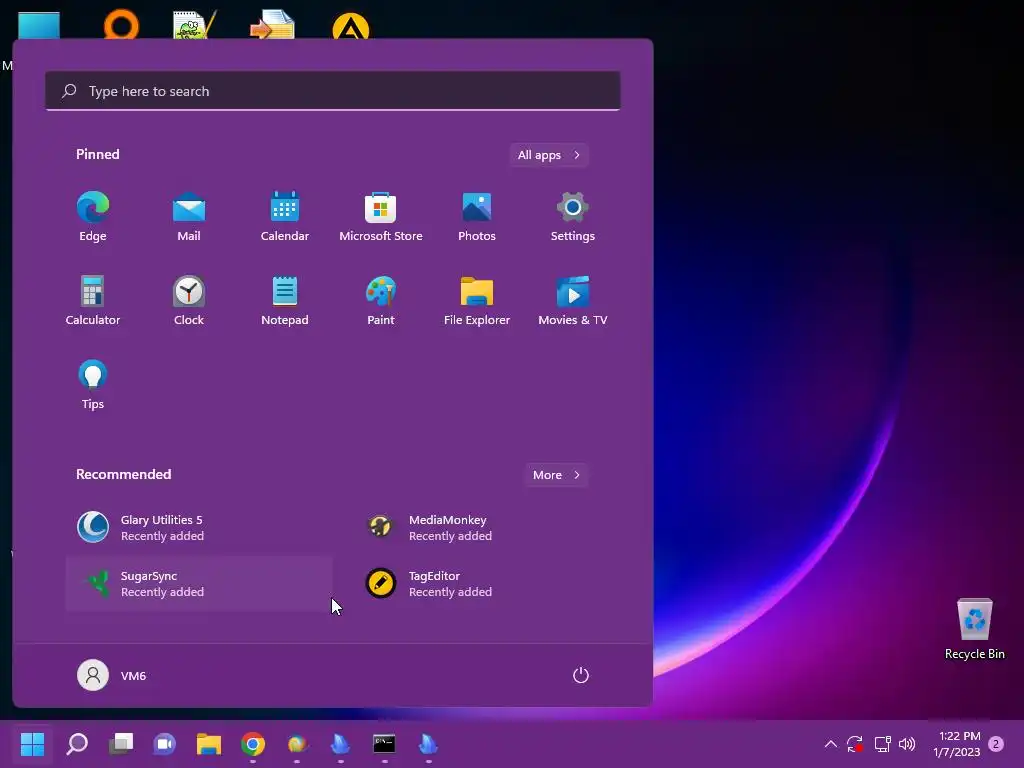Open the notification badge showing 2

pos(996,744)
